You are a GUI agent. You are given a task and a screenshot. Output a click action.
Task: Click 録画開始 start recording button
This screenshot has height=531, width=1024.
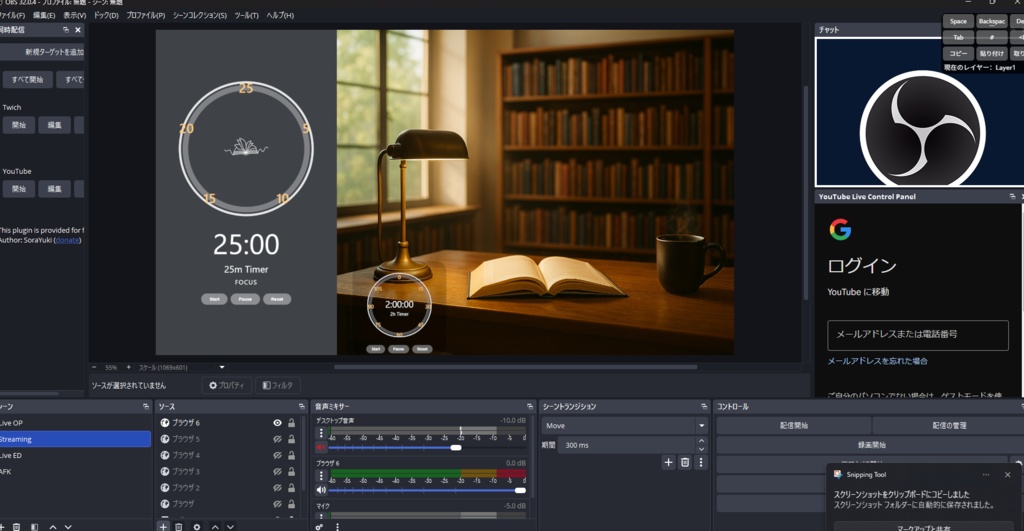(x=871, y=445)
